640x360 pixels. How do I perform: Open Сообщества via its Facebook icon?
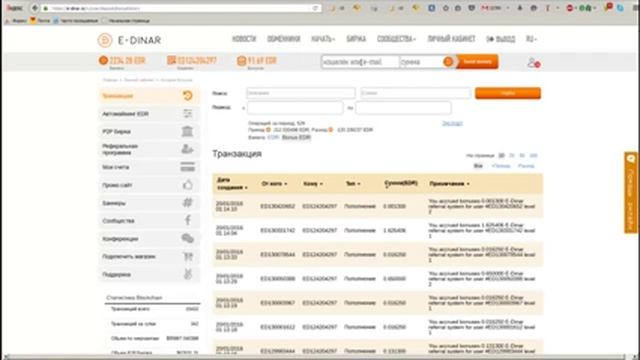187,220
